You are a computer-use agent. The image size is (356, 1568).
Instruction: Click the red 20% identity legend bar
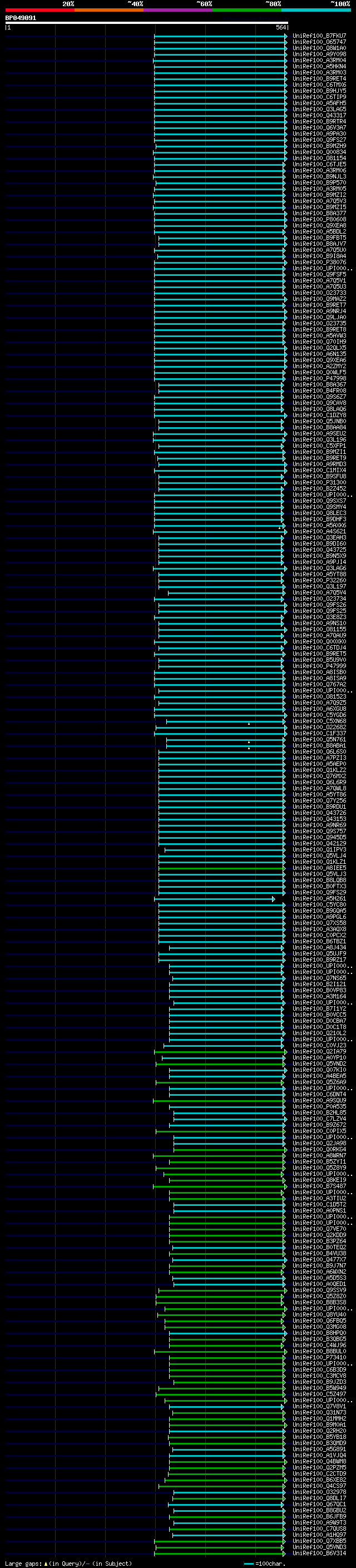pyautogui.click(x=40, y=10)
